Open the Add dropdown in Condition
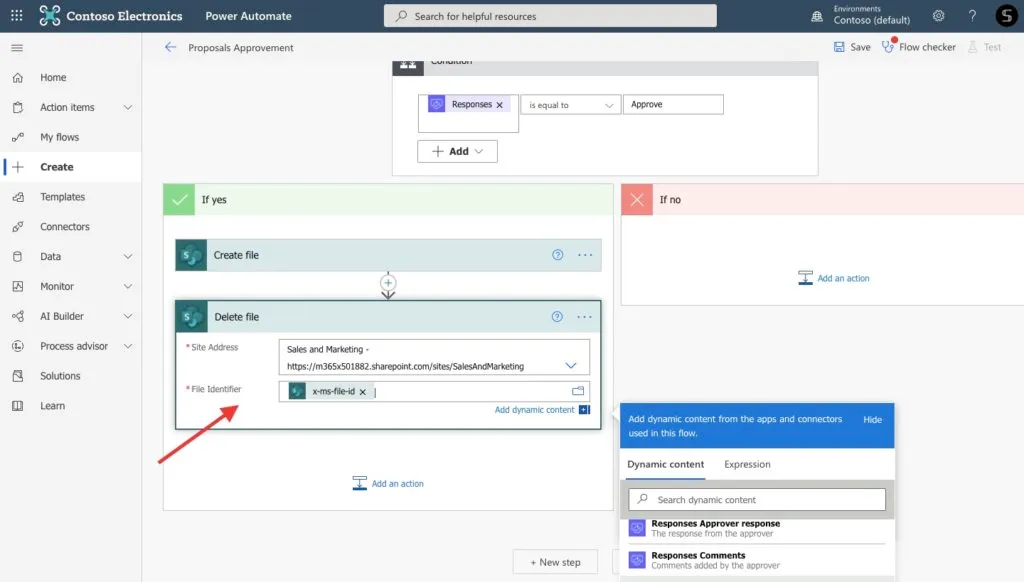1024x582 pixels. (457, 151)
